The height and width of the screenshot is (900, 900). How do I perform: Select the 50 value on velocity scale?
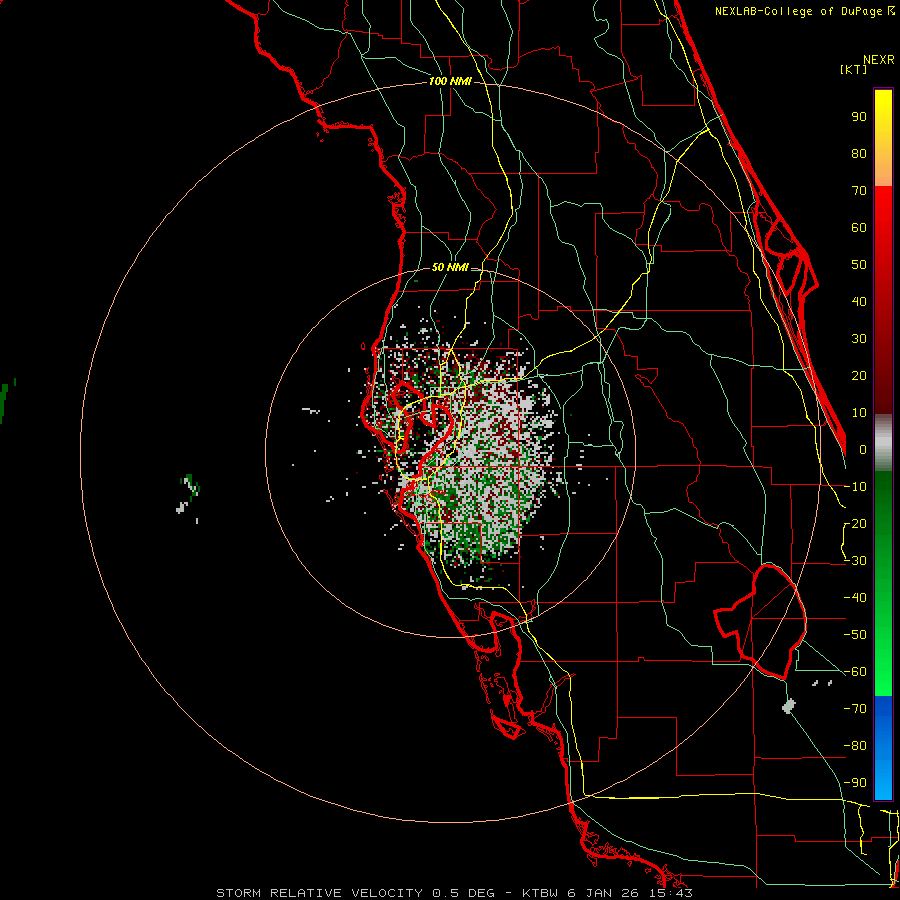click(859, 265)
